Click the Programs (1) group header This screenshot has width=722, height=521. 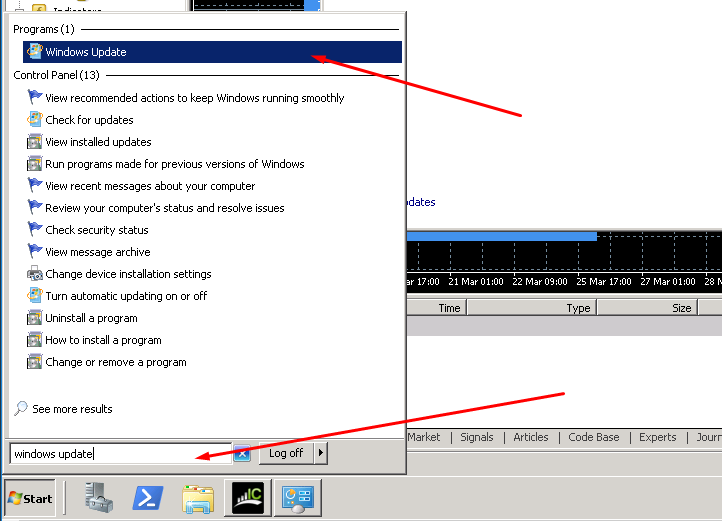(x=44, y=29)
